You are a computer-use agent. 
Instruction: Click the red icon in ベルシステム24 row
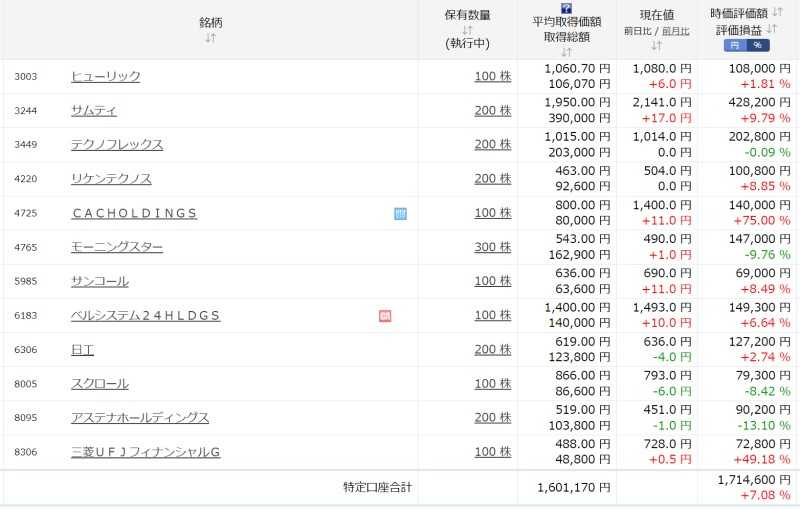[385, 316]
